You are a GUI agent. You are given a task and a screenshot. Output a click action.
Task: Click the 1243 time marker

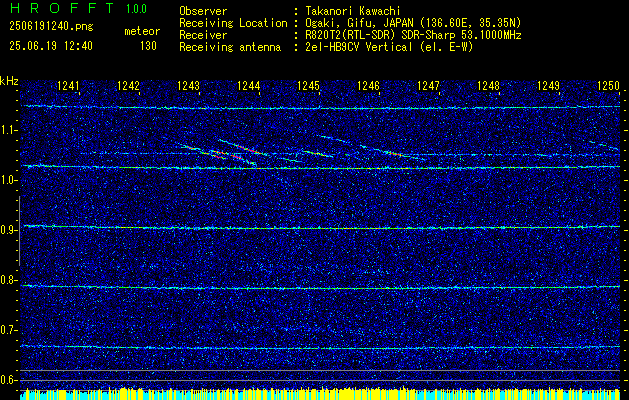188,85
